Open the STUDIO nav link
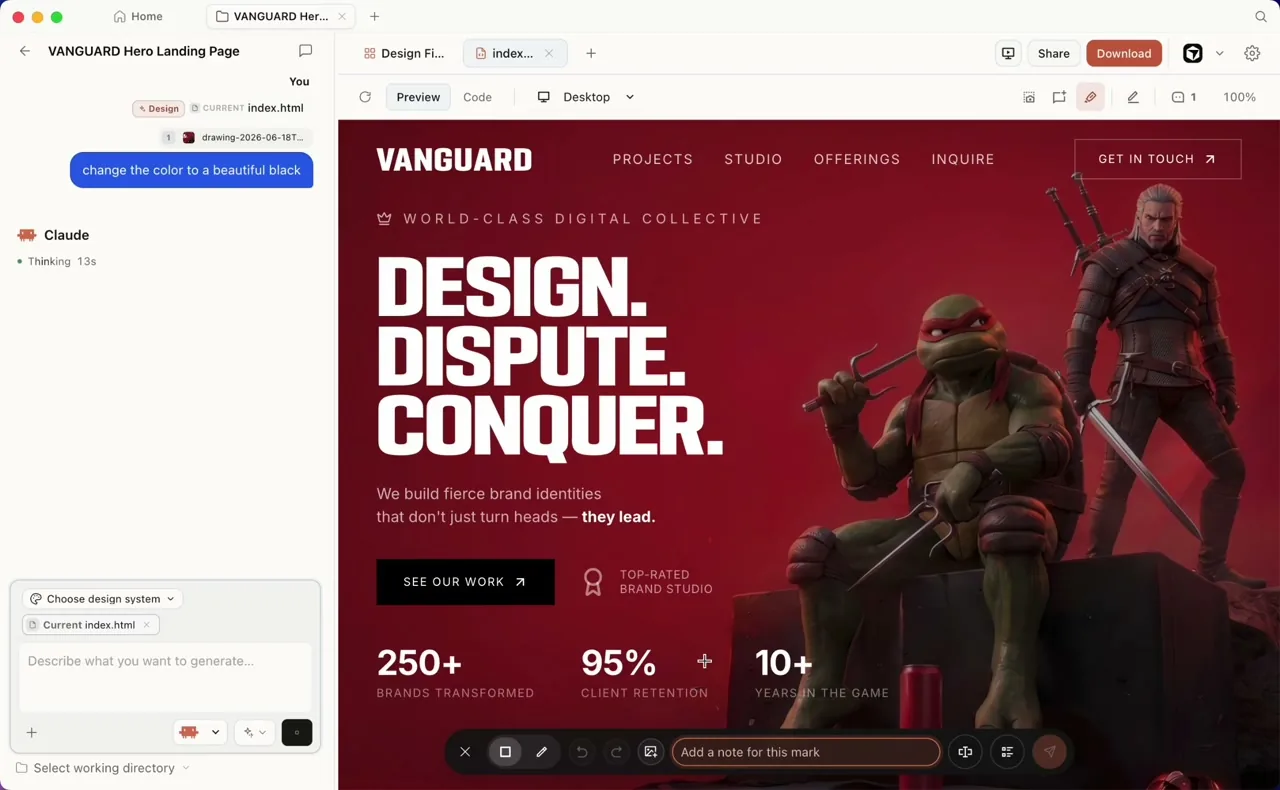The height and width of the screenshot is (790, 1280). click(753, 159)
